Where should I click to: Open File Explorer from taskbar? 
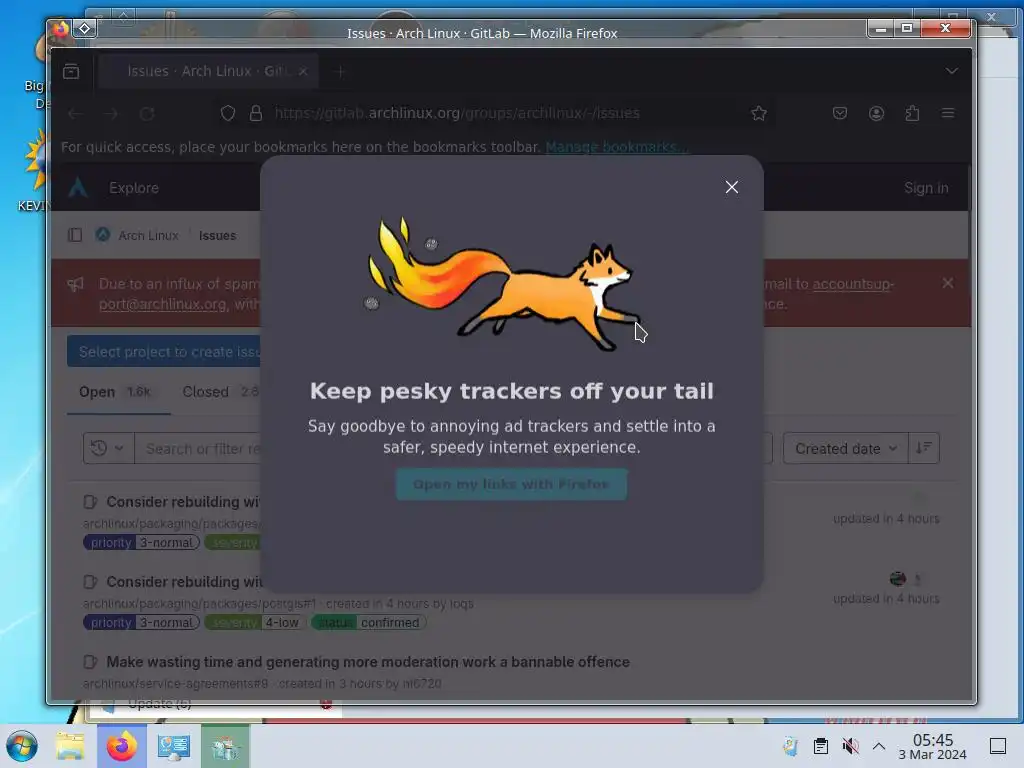click(x=70, y=746)
